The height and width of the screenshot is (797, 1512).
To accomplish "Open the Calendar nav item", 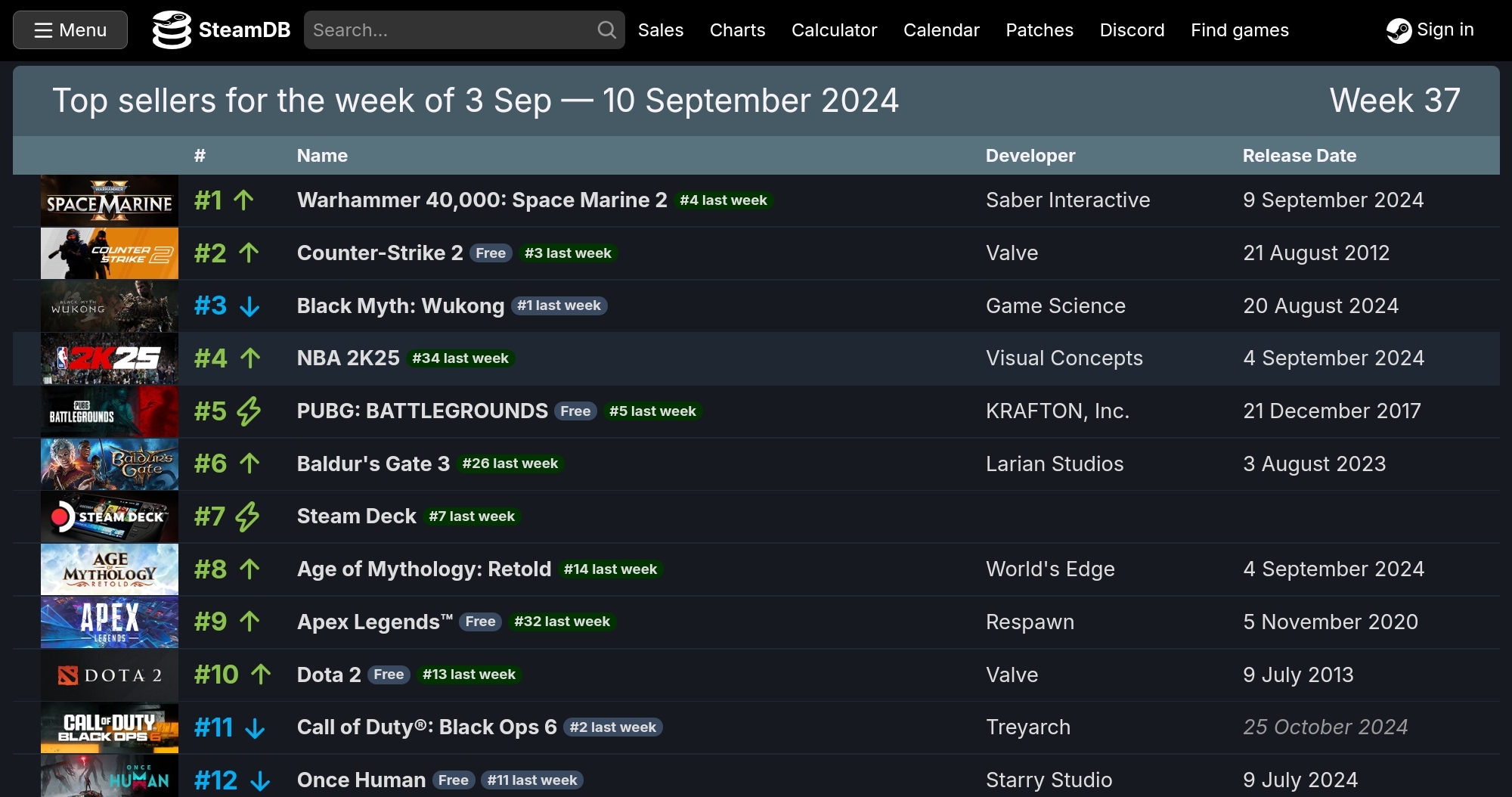I will 941,30.
